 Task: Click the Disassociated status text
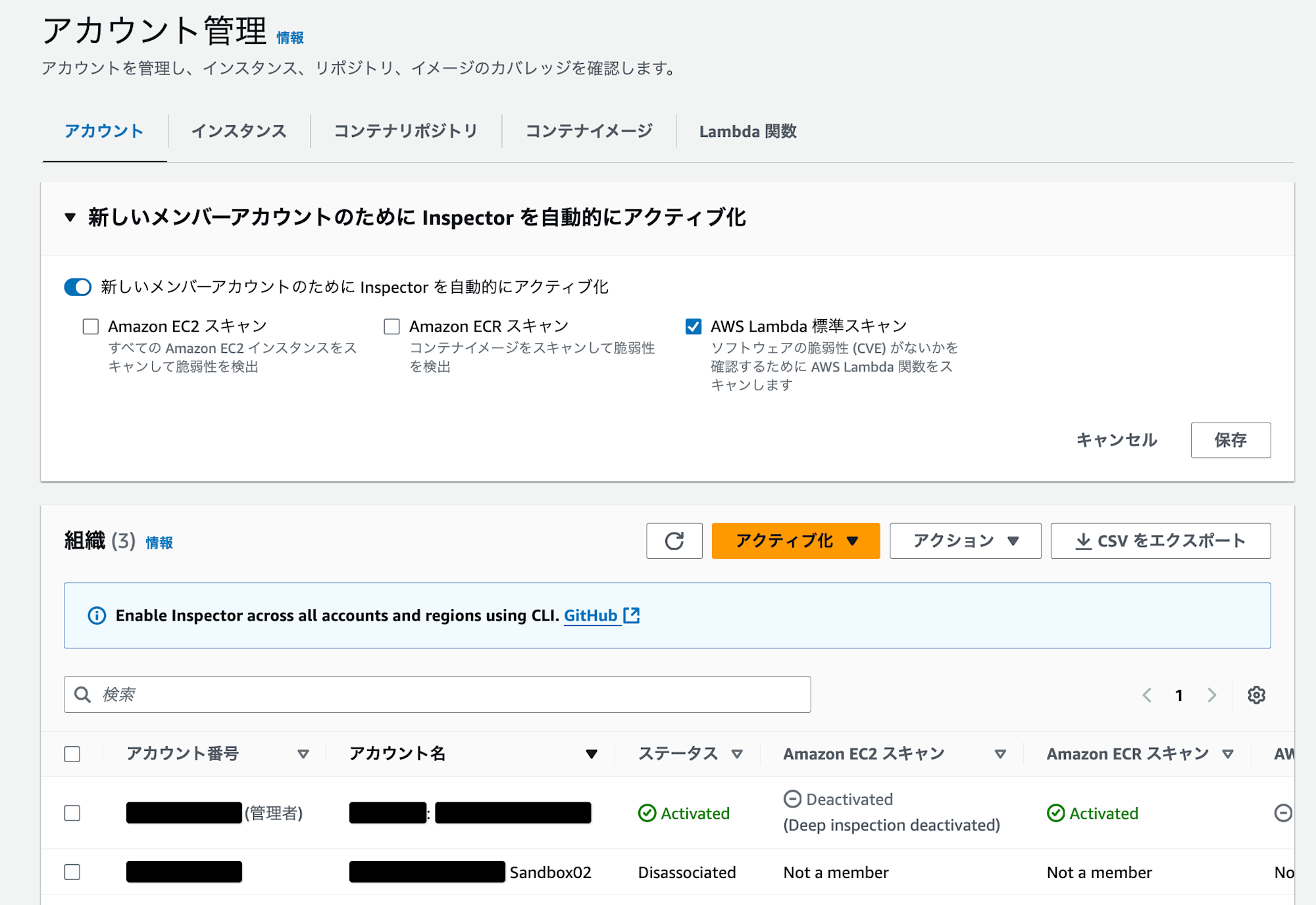pos(687,872)
